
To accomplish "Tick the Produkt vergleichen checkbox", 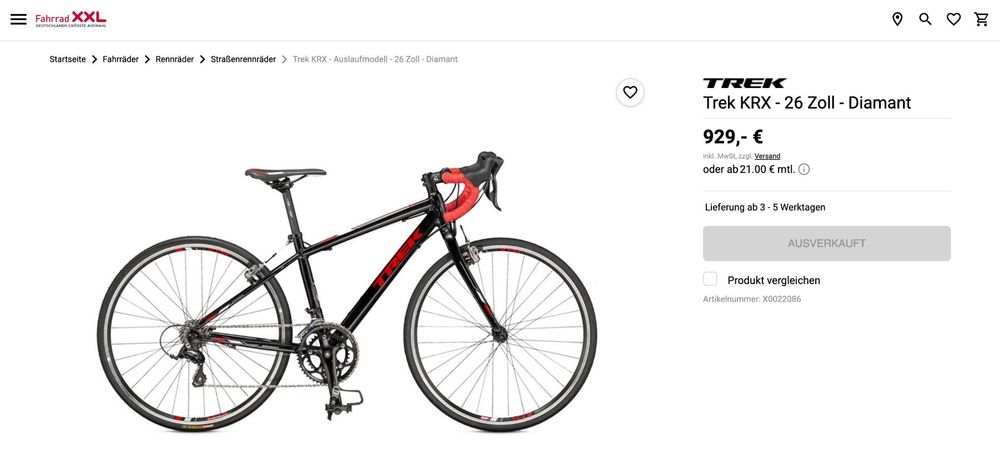I will [x=710, y=279].
